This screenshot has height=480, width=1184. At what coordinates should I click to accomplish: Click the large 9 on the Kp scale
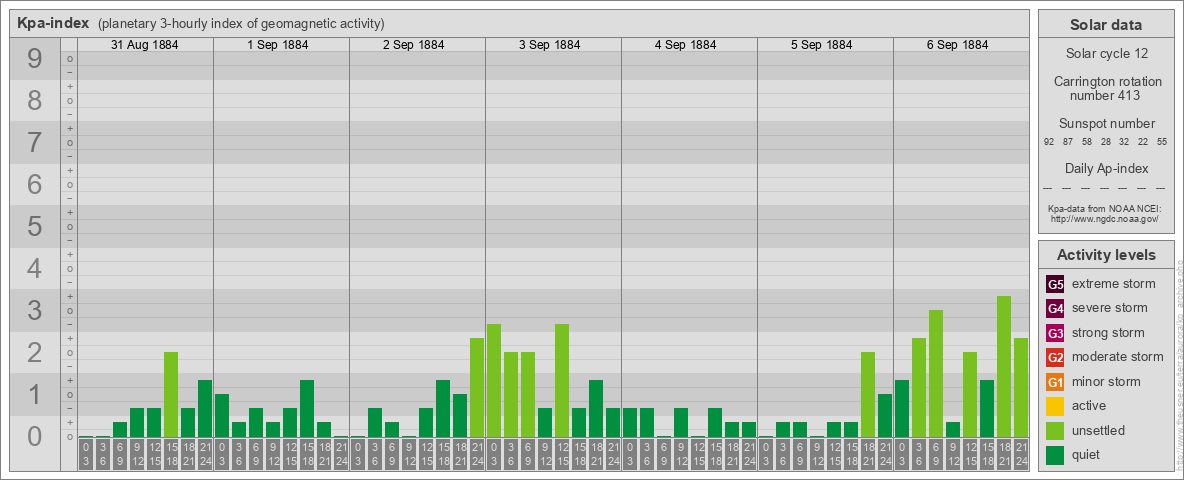tap(34, 59)
